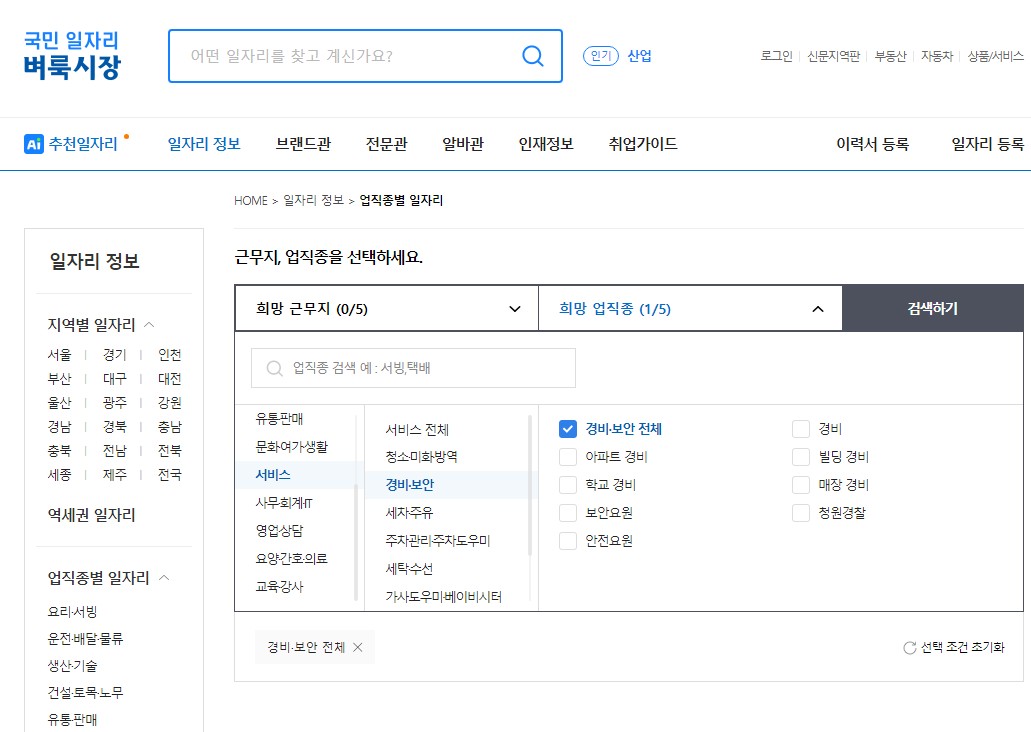Select 세차·주유 subcategory
Viewport: 1031px width, 732px height.
[x=409, y=512]
